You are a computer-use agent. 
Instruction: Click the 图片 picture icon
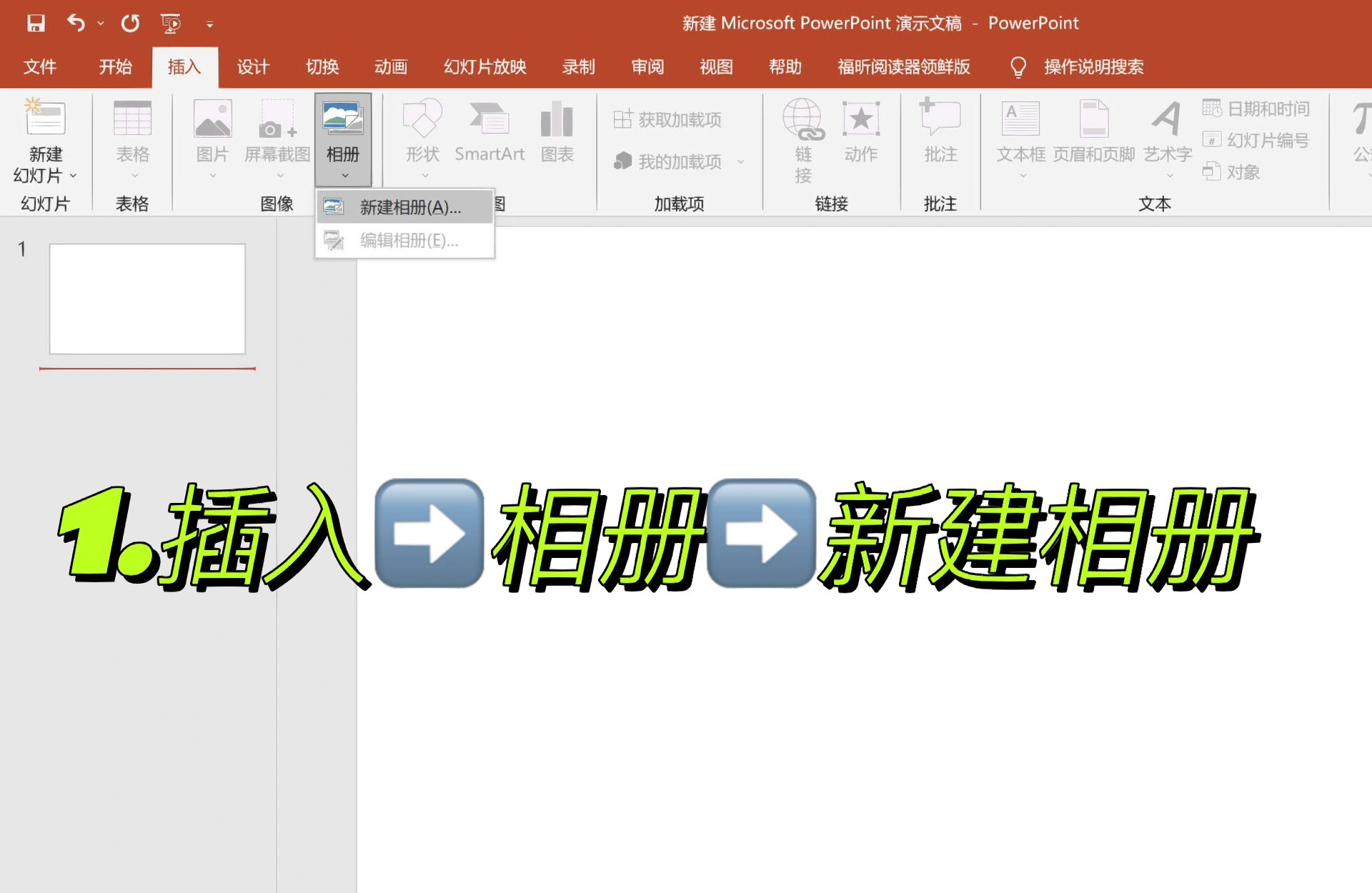click(x=212, y=119)
